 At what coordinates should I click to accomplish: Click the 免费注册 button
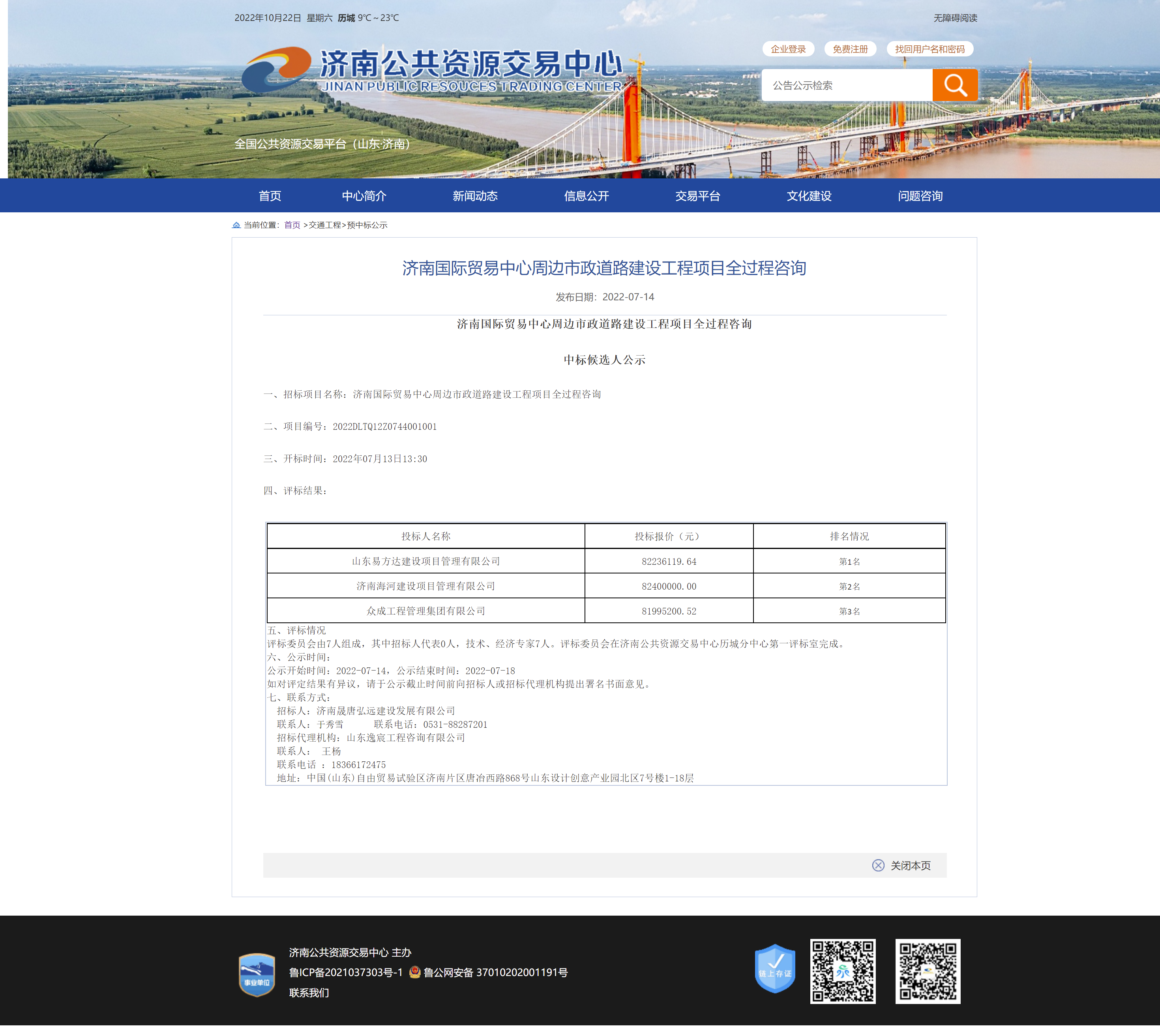[x=850, y=49]
